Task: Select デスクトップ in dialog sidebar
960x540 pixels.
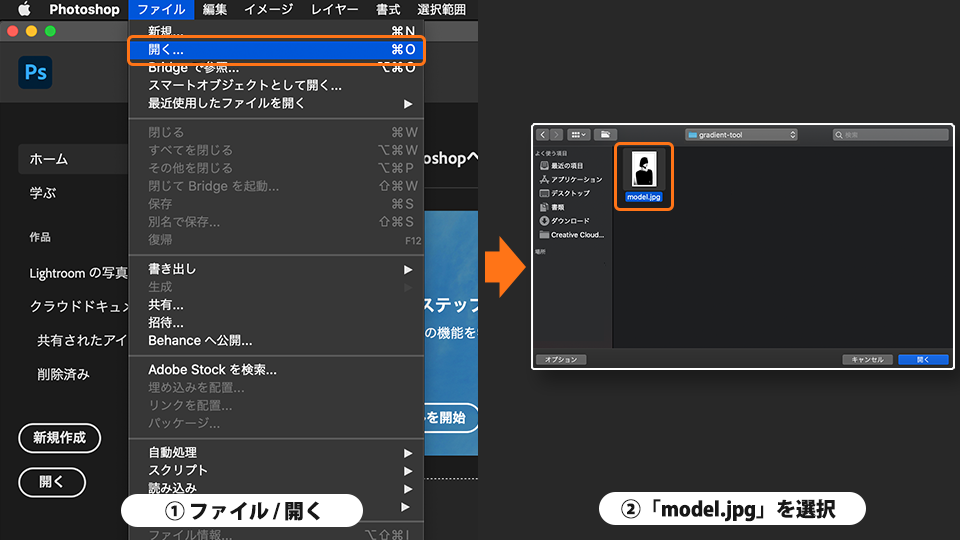Action: click(x=564, y=193)
